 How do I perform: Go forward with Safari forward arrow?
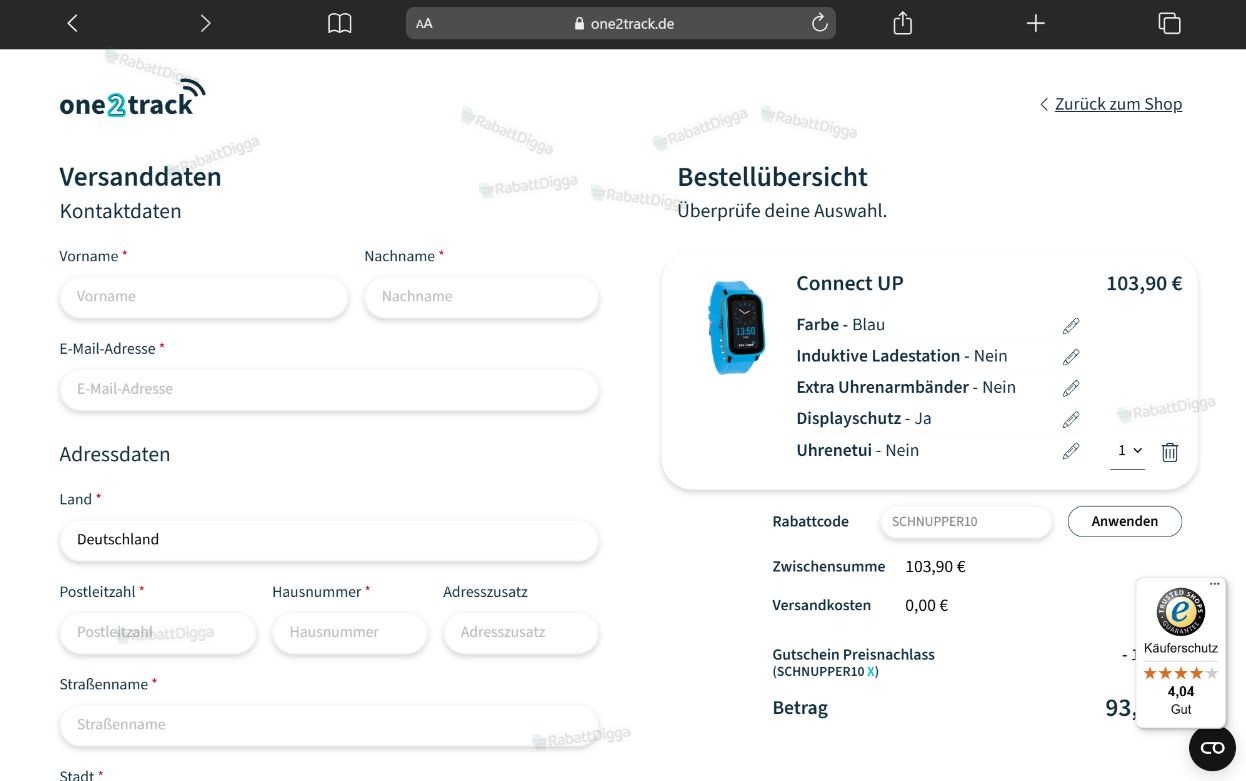[x=205, y=23]
